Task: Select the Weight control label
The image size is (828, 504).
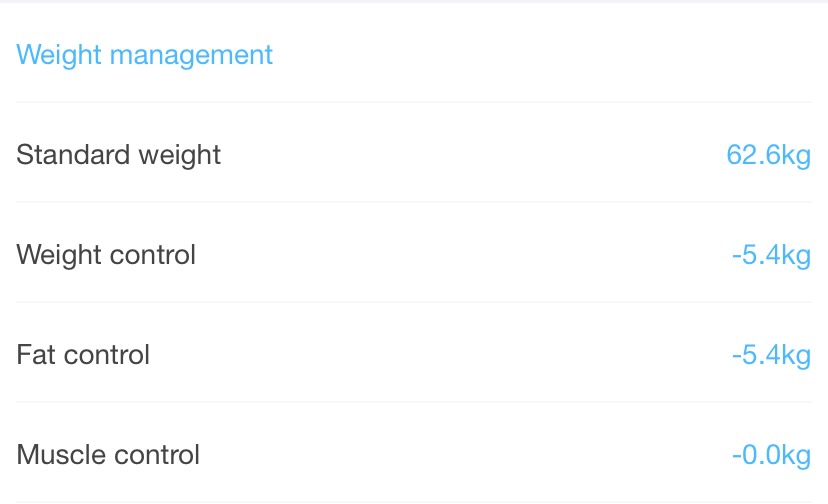Action: tap(106, 255)
